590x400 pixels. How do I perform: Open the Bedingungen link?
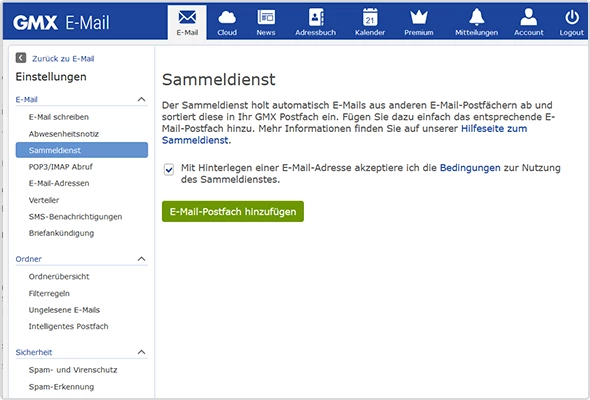pos(470,168)
